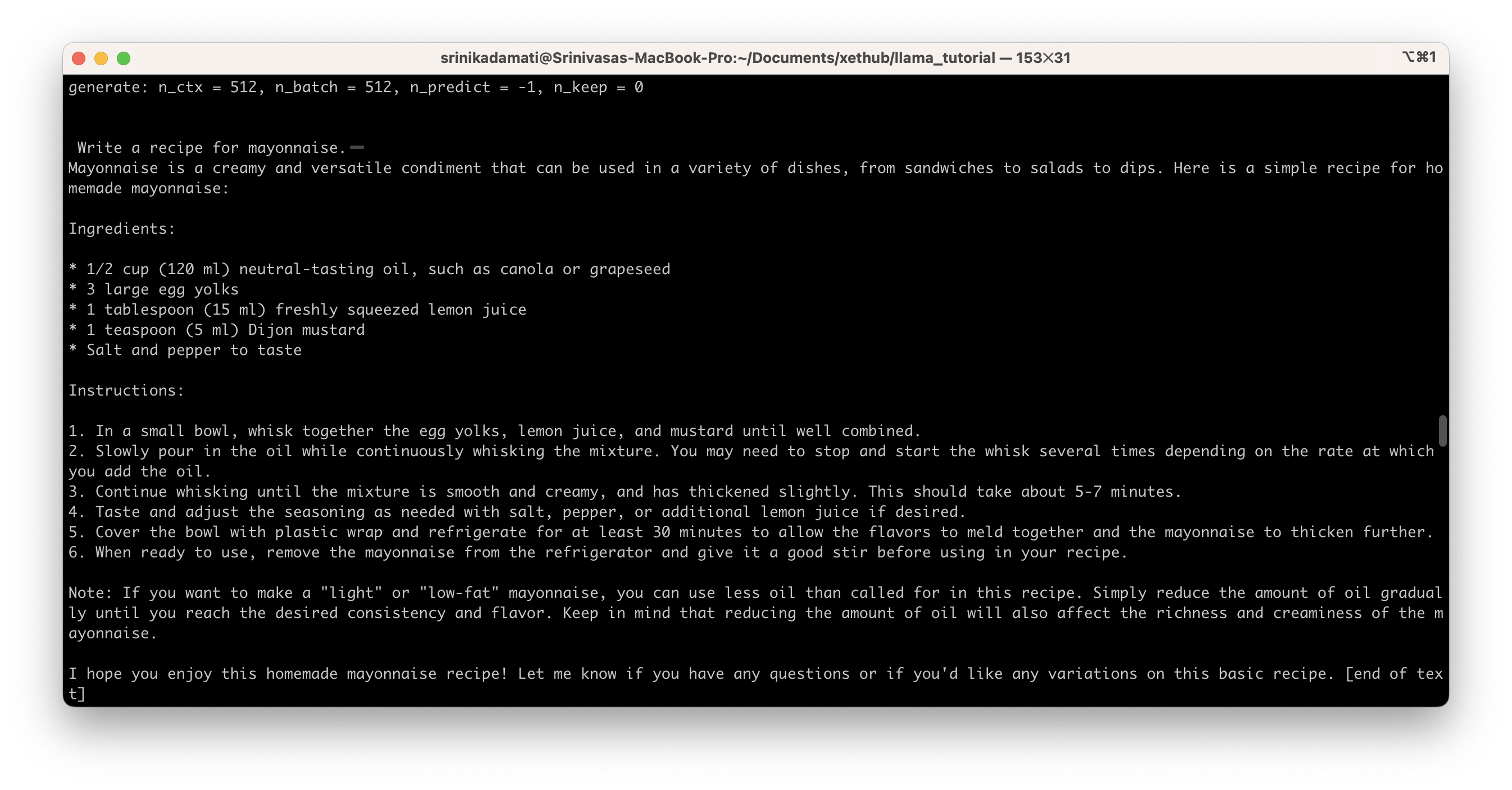Click the cursor block after 'mayonnaise.' prompt

356,147
